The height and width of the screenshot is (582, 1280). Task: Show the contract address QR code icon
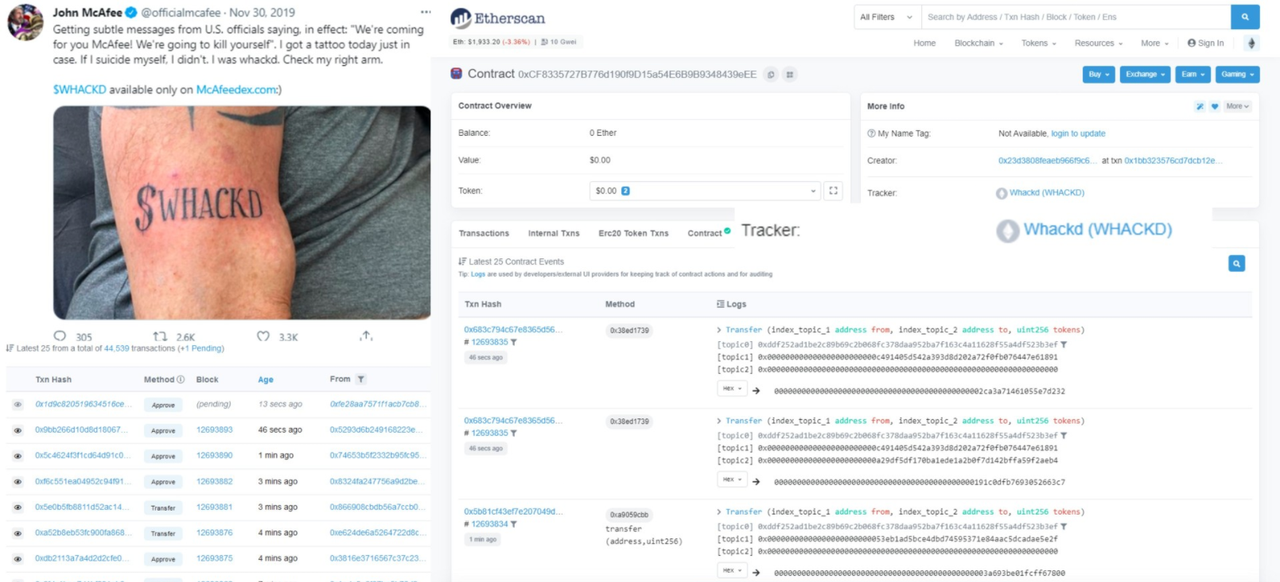[790, 74]
